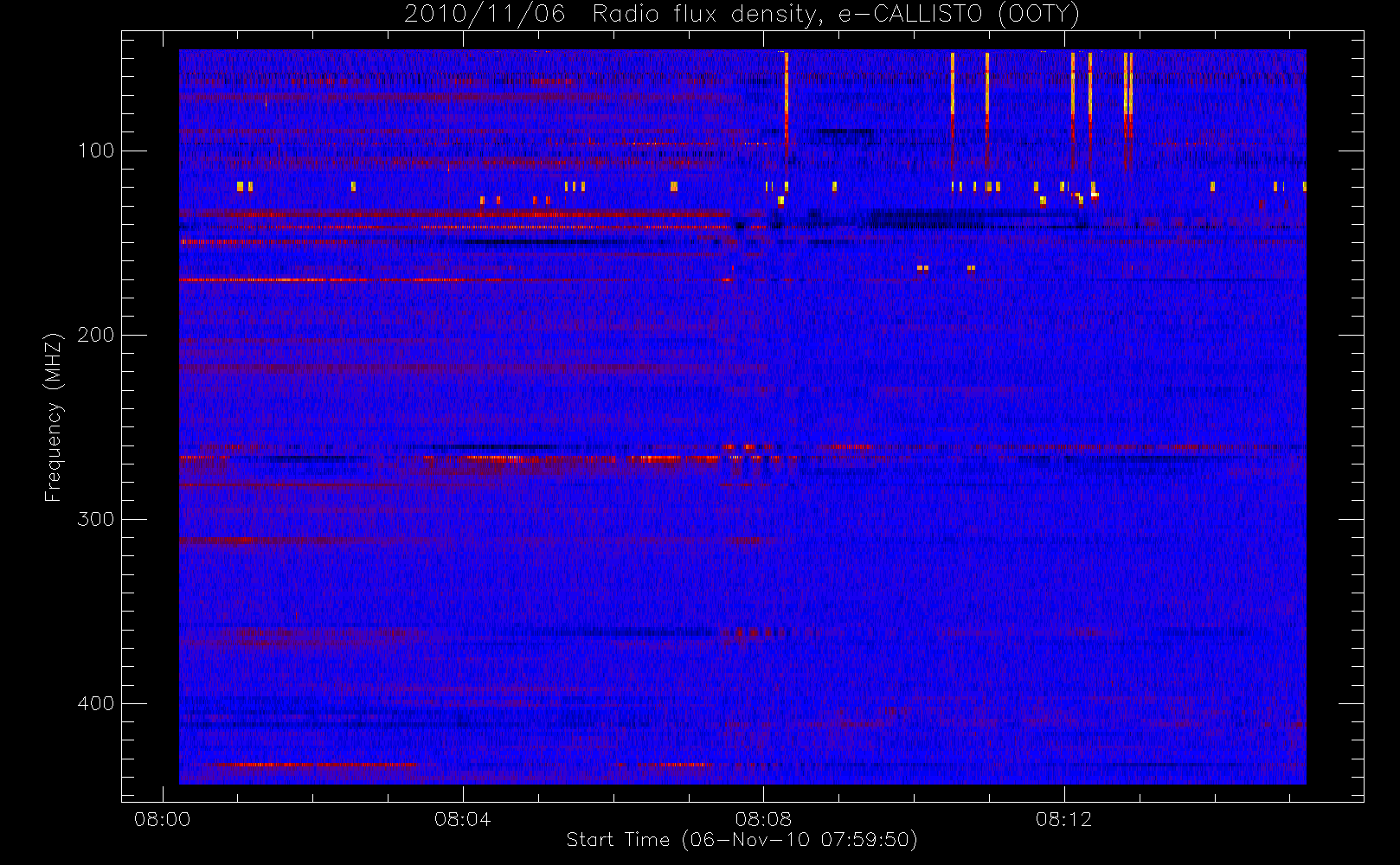Click the '08:04' time tick label

tap(463, 819)
